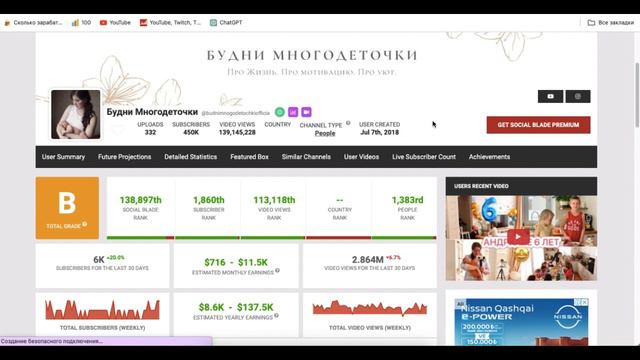
Task: Open info icon for Estimated Monthly Earnings
Action: click(x=277, y=271)
